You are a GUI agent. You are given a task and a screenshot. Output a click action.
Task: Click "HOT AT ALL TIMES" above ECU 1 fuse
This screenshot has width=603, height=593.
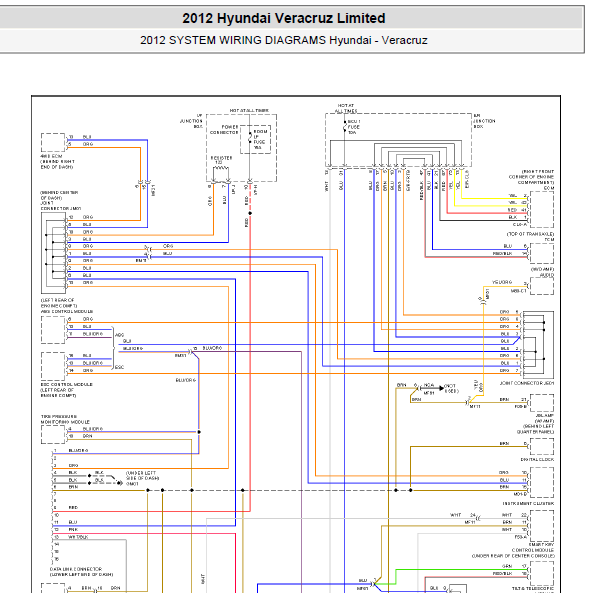coord(346,108)
